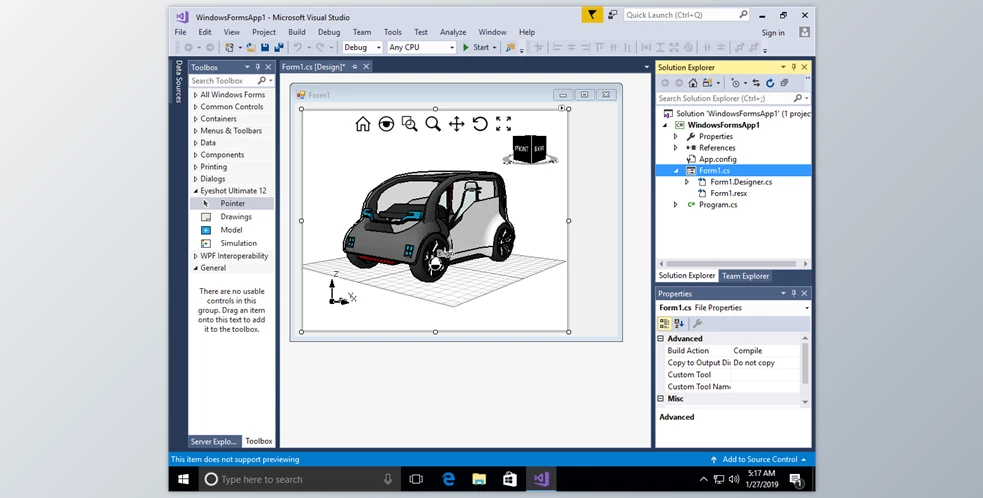Screen dimensions: 983x498
Task: Activate the Rotate tool in viewport
Action: tap(480, 124)
